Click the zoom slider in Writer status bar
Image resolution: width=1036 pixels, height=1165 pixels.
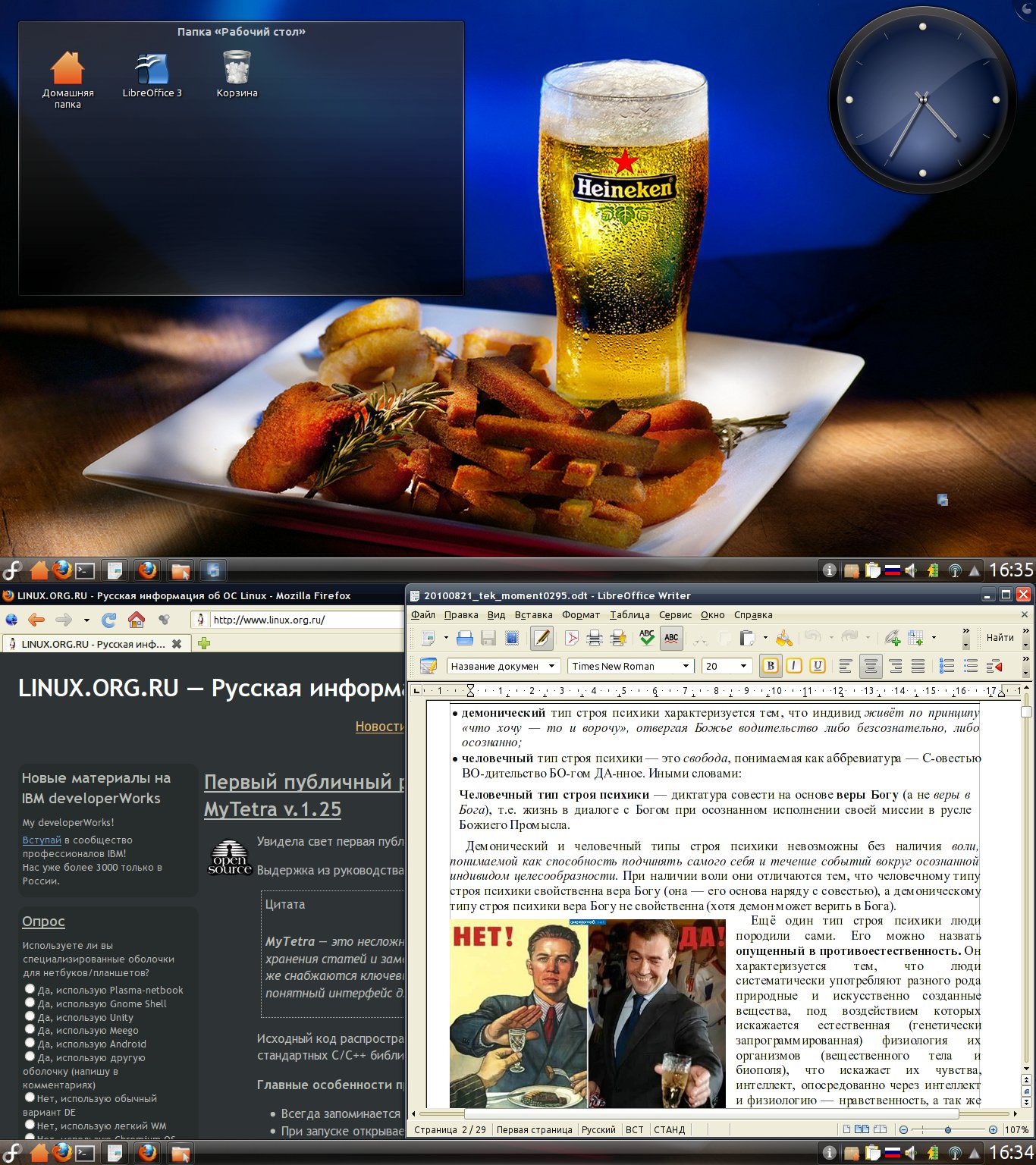947,1129
